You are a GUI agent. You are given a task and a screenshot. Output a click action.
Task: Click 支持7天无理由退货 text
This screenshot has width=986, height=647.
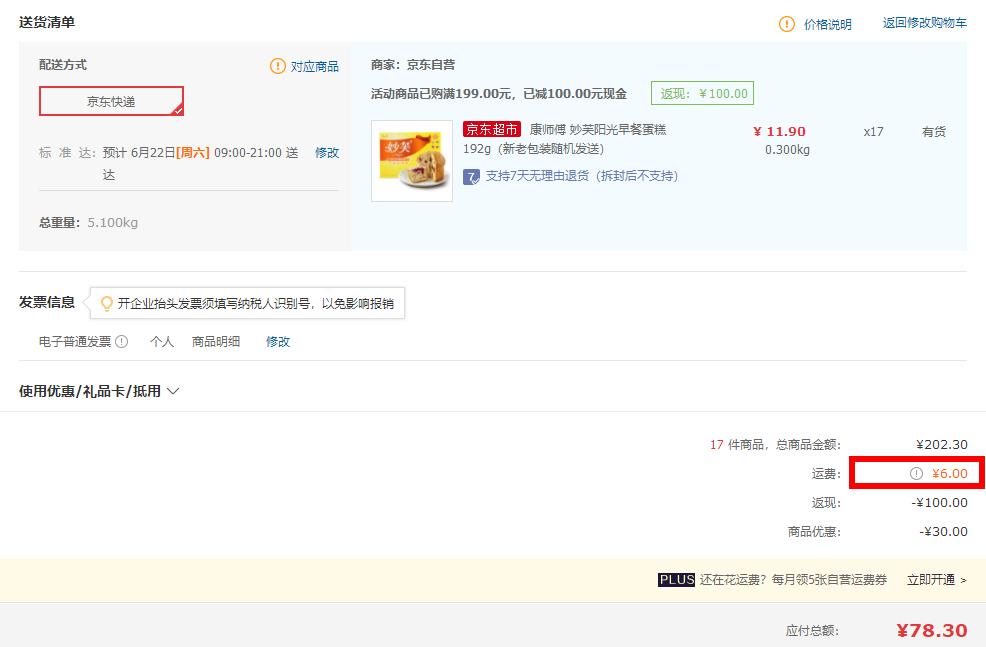coord(582,176)
